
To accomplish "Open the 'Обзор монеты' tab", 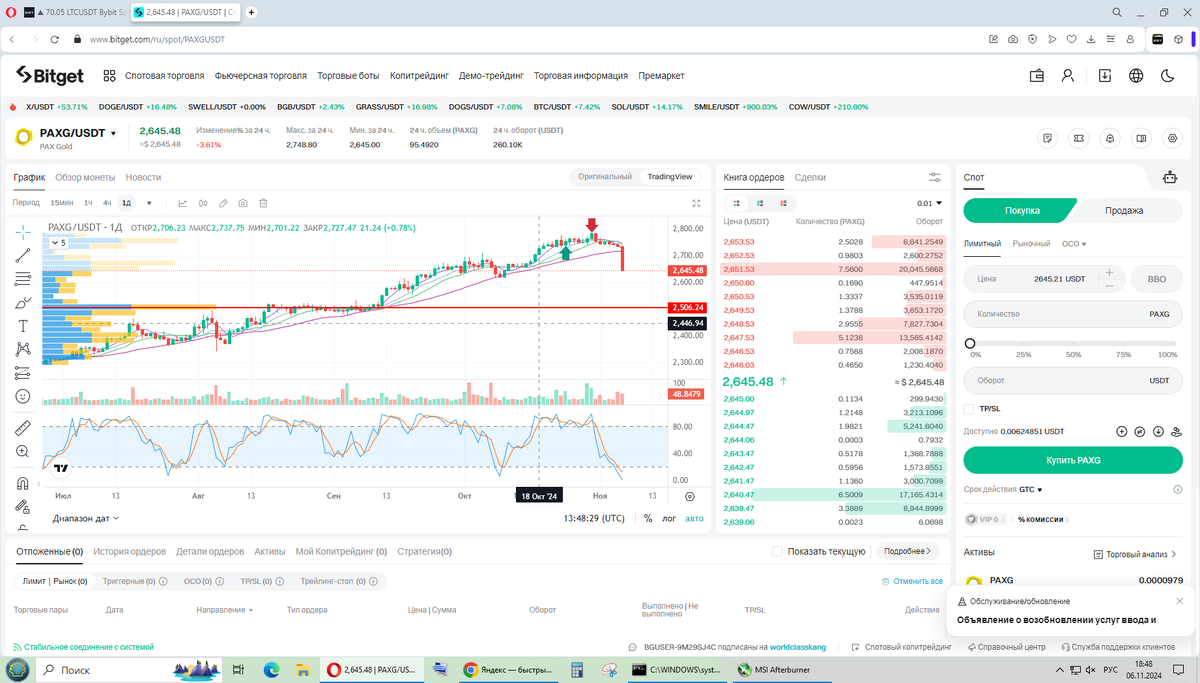I will 85,177.
